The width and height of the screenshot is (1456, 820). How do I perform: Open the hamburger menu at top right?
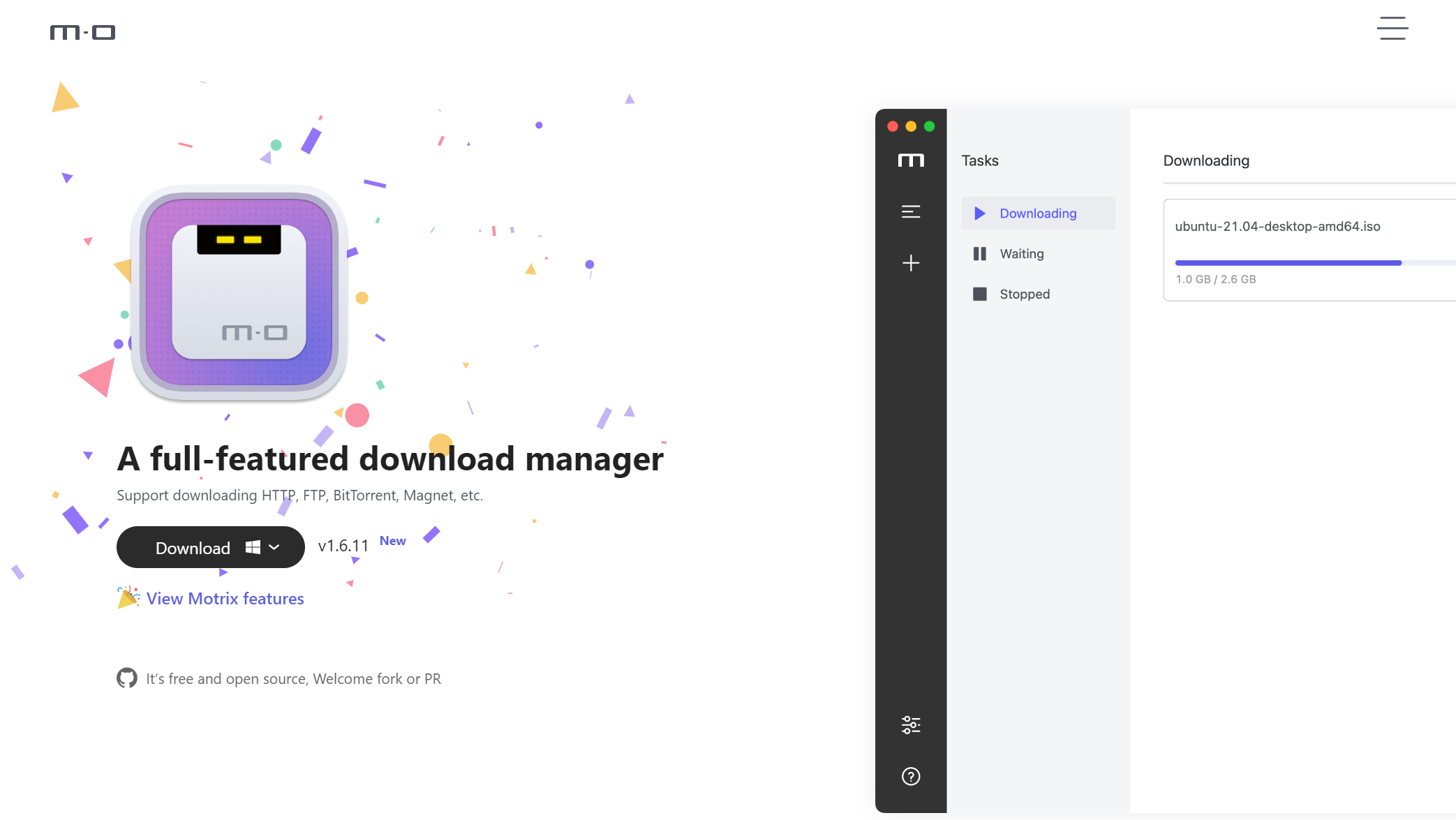coord(1392,29)
